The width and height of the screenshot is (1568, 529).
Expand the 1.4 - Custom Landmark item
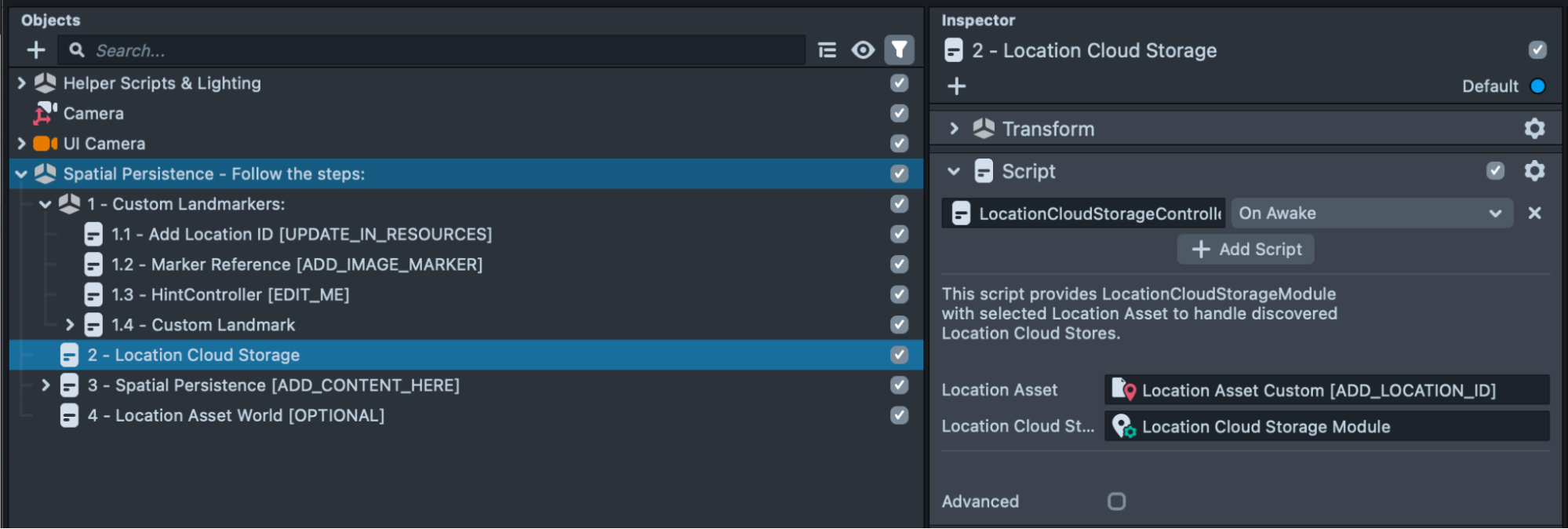click(70, 325)
